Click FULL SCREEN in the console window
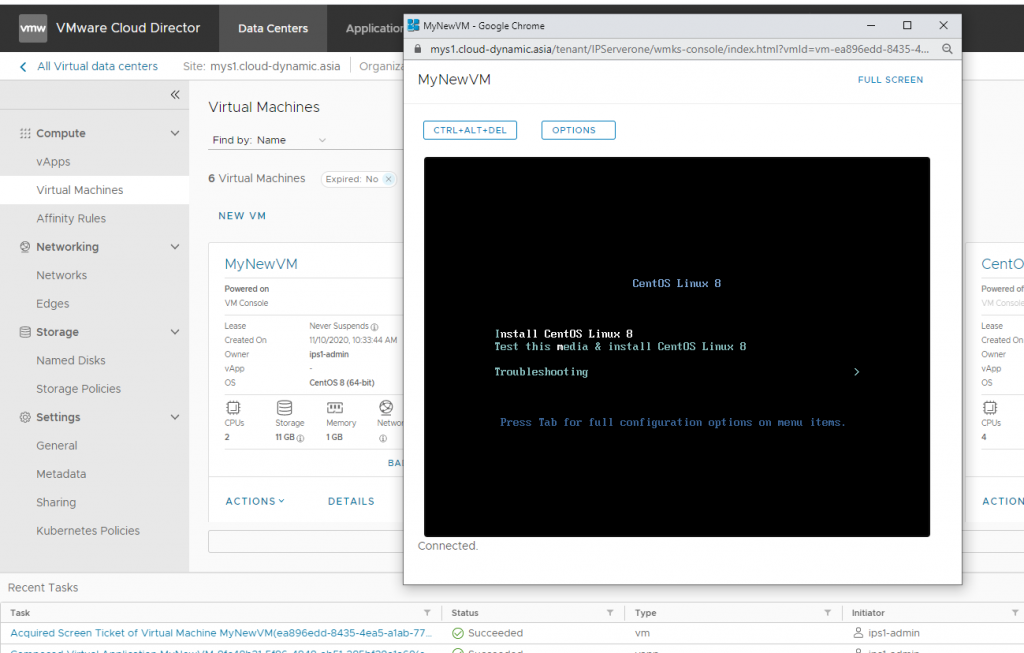Screen dimensions: 1024x653 (x=890, y=80)
